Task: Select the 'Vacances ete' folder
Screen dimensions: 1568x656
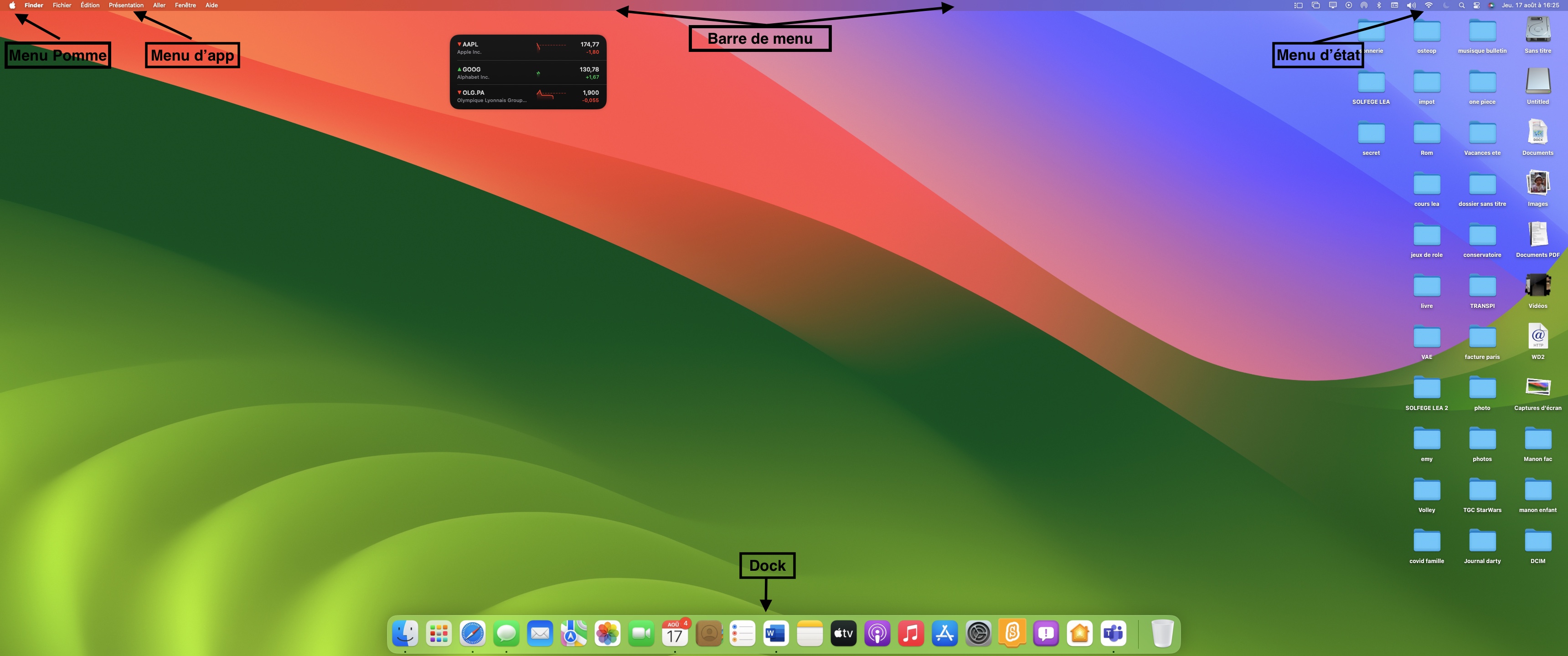Action: (1482, 137)
